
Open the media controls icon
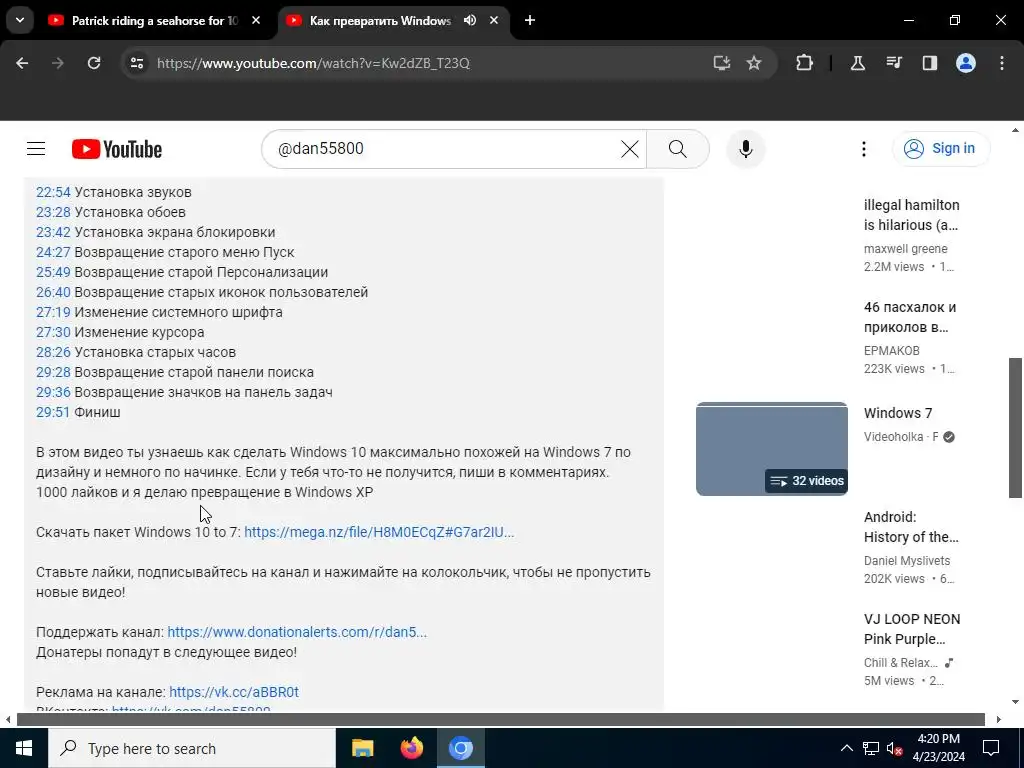point(894,63)
